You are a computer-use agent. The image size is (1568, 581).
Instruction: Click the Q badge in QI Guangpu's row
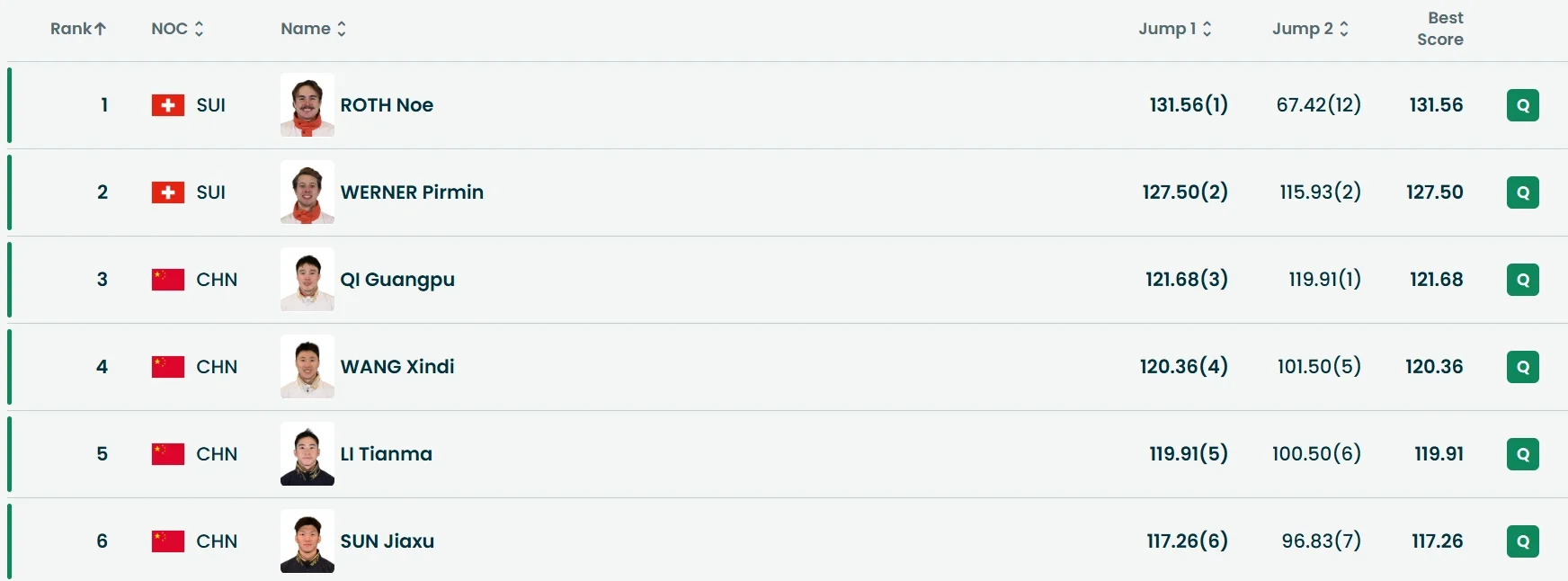tap(1522, 280)
